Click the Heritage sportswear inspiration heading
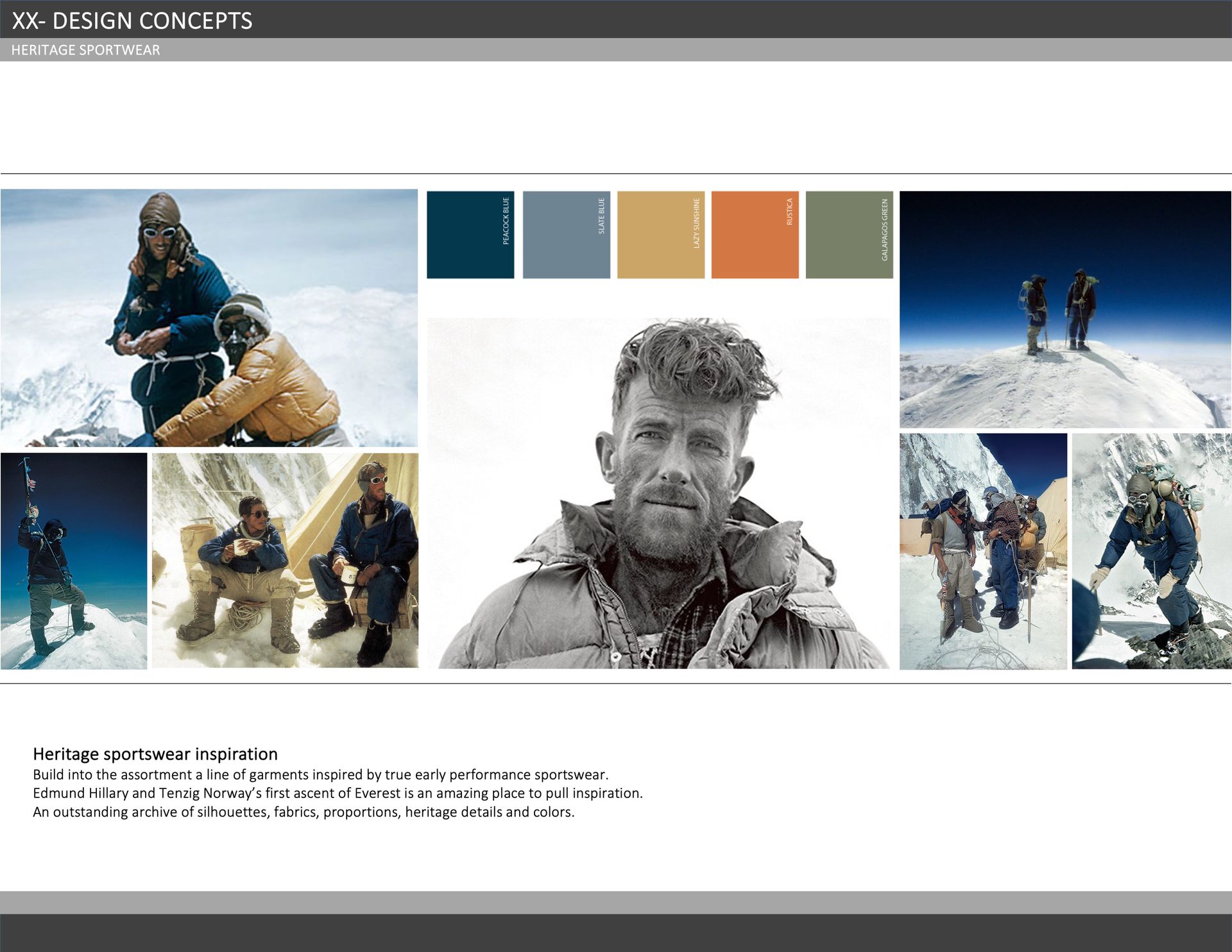The height and width of the screenshot is (952, 1232). pos(155,754)
